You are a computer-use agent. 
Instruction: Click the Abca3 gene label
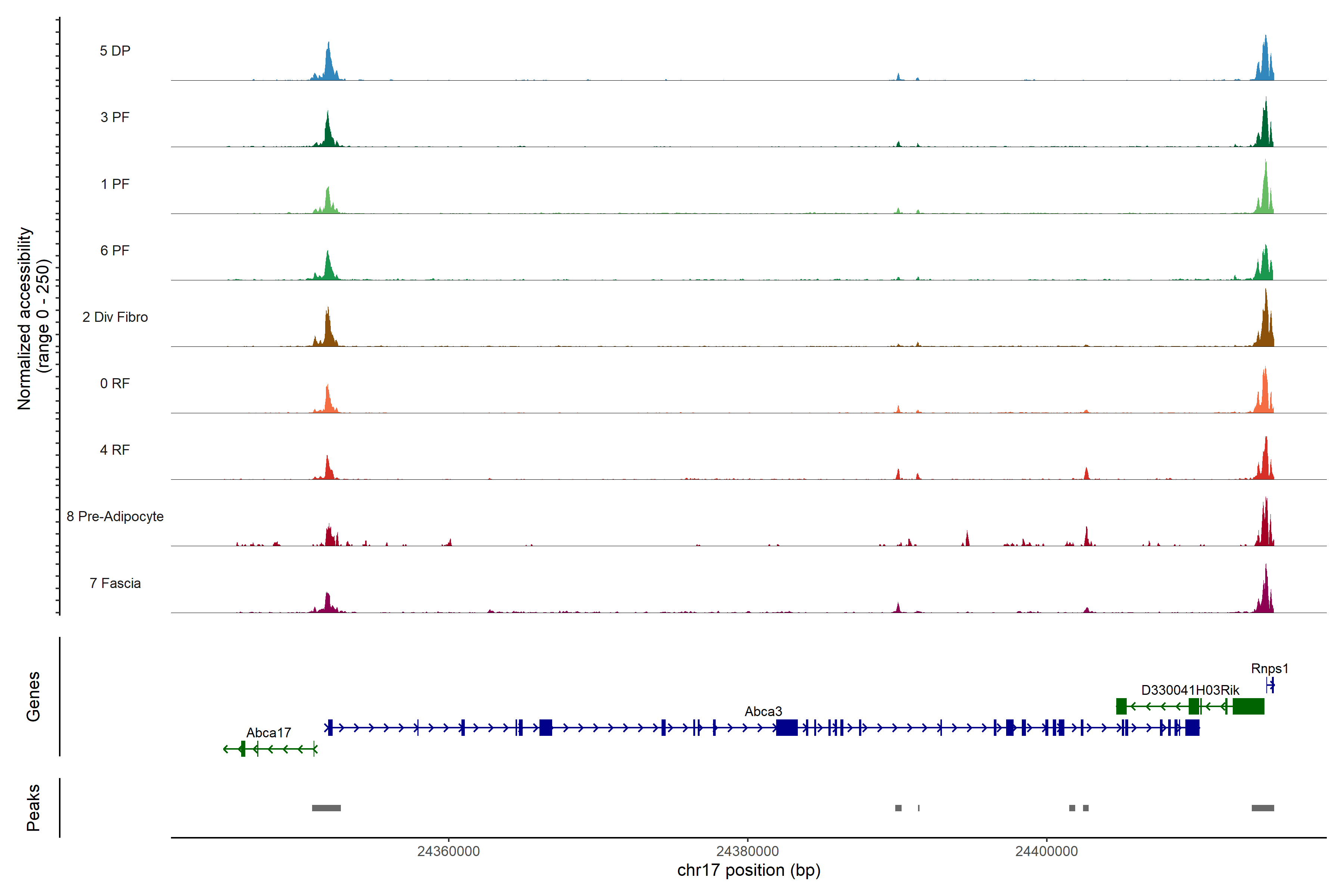(x=763, y=712)
